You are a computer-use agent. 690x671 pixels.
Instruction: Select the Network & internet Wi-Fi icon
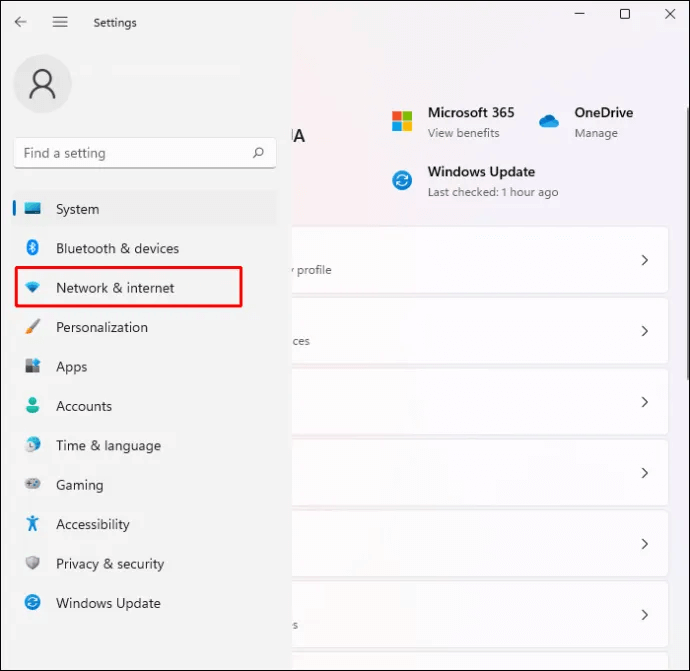(x=33, y=288)
